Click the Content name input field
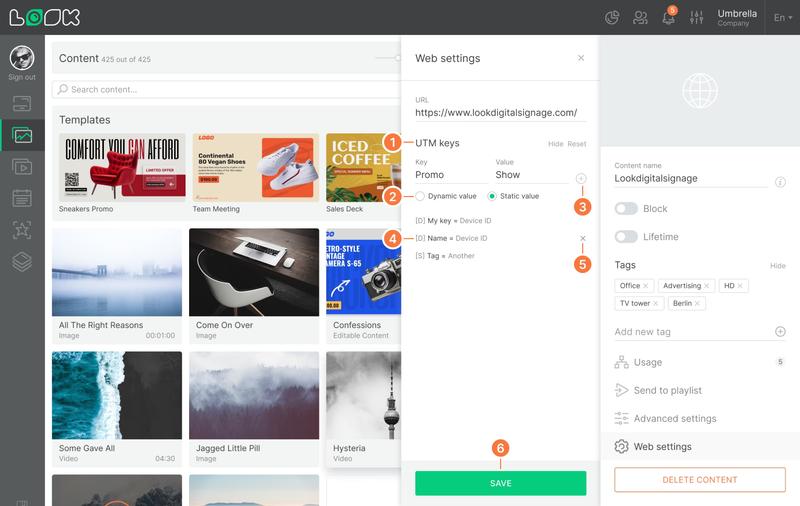The height and width of the screenshot is (506, 800). point(691,179)
